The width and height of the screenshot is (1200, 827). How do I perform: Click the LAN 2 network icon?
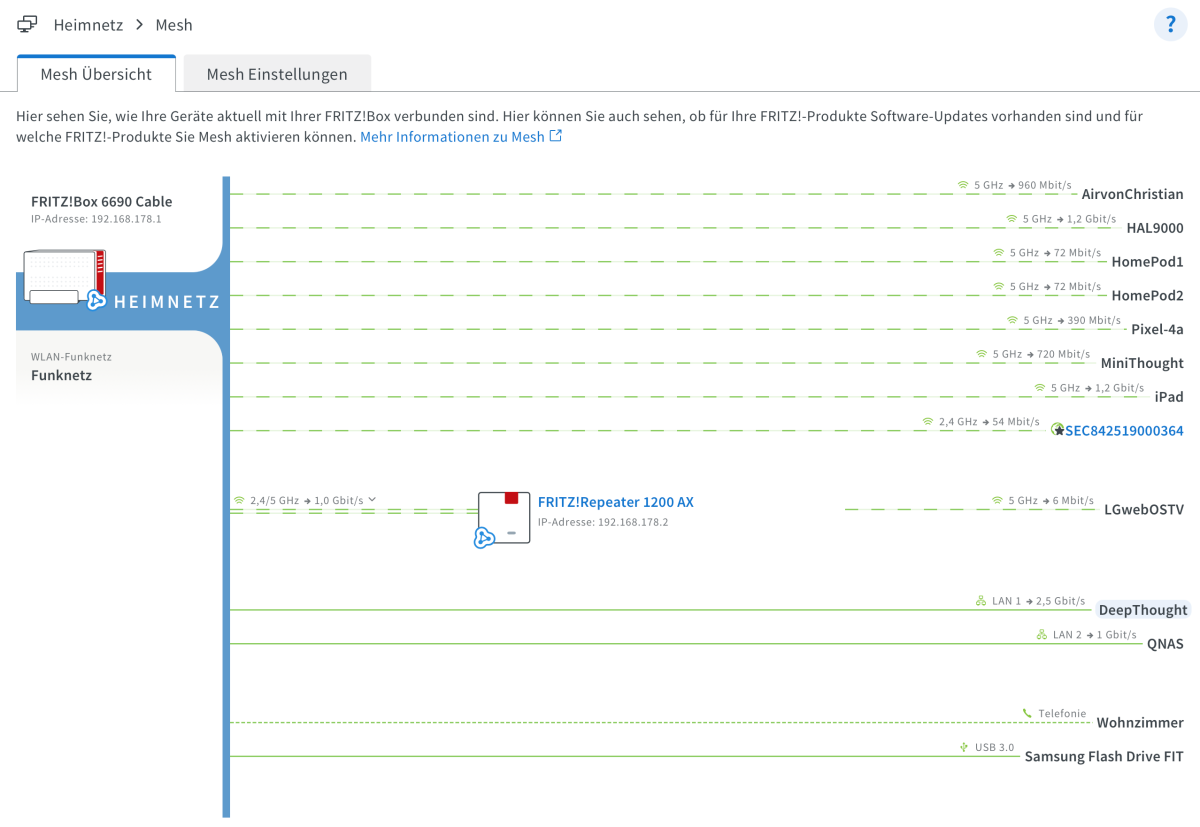pos(1041,635)
